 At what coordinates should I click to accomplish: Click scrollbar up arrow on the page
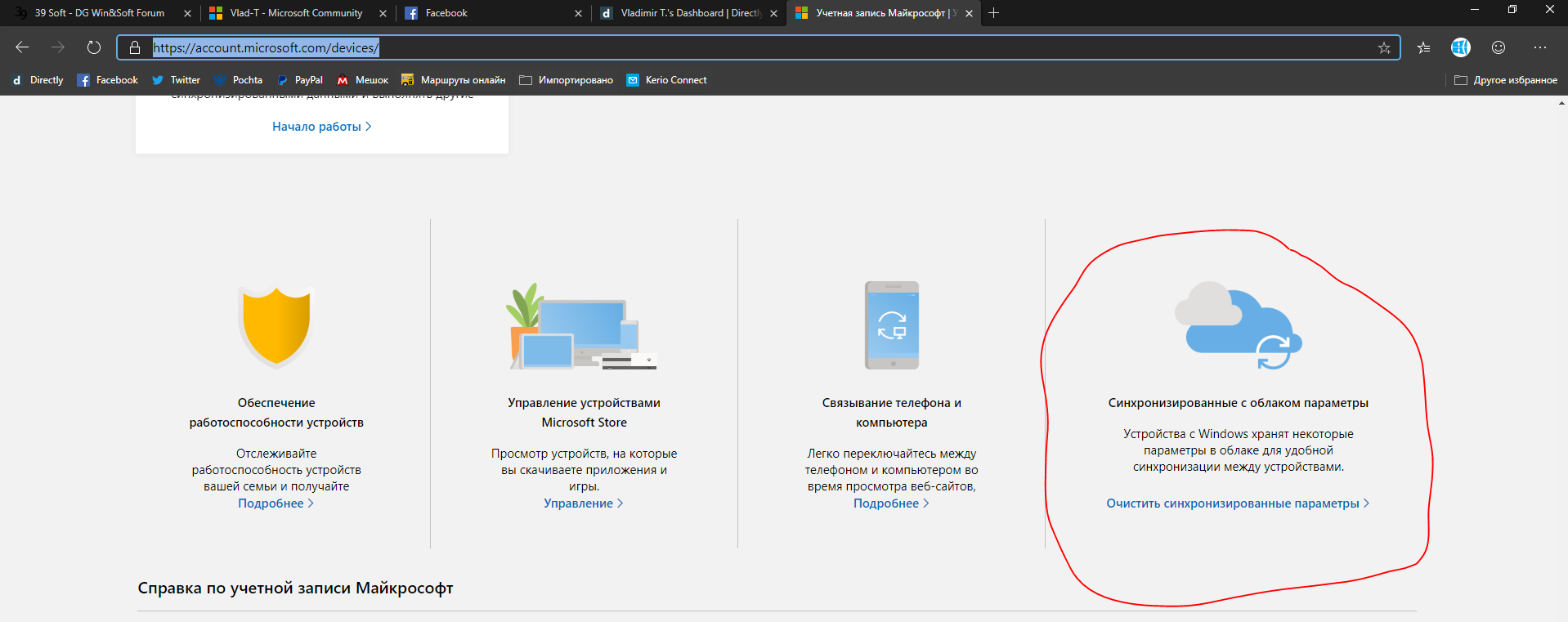pyautogui.click(x=1561, y=102)
